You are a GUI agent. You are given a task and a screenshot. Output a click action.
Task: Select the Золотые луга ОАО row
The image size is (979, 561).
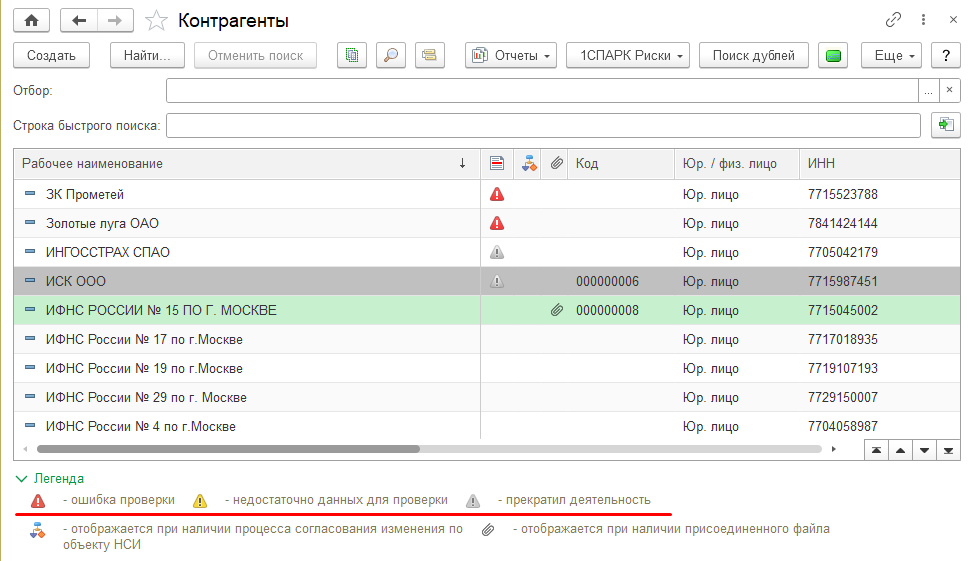[x=487, y=223]
